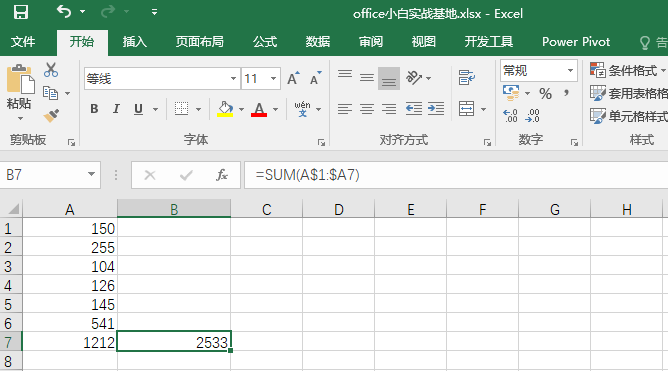Open the 等线 font name dropdown
668x371 pixels.
233,78
